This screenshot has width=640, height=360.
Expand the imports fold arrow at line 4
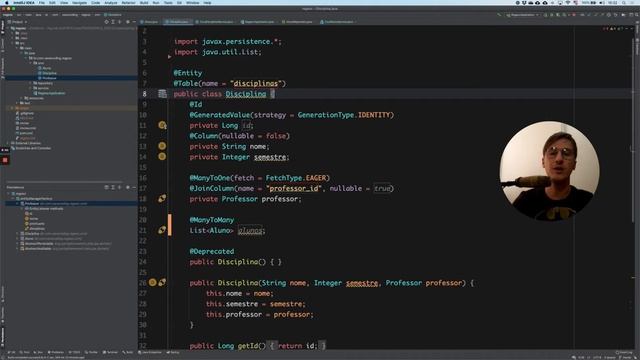[169, 57]
